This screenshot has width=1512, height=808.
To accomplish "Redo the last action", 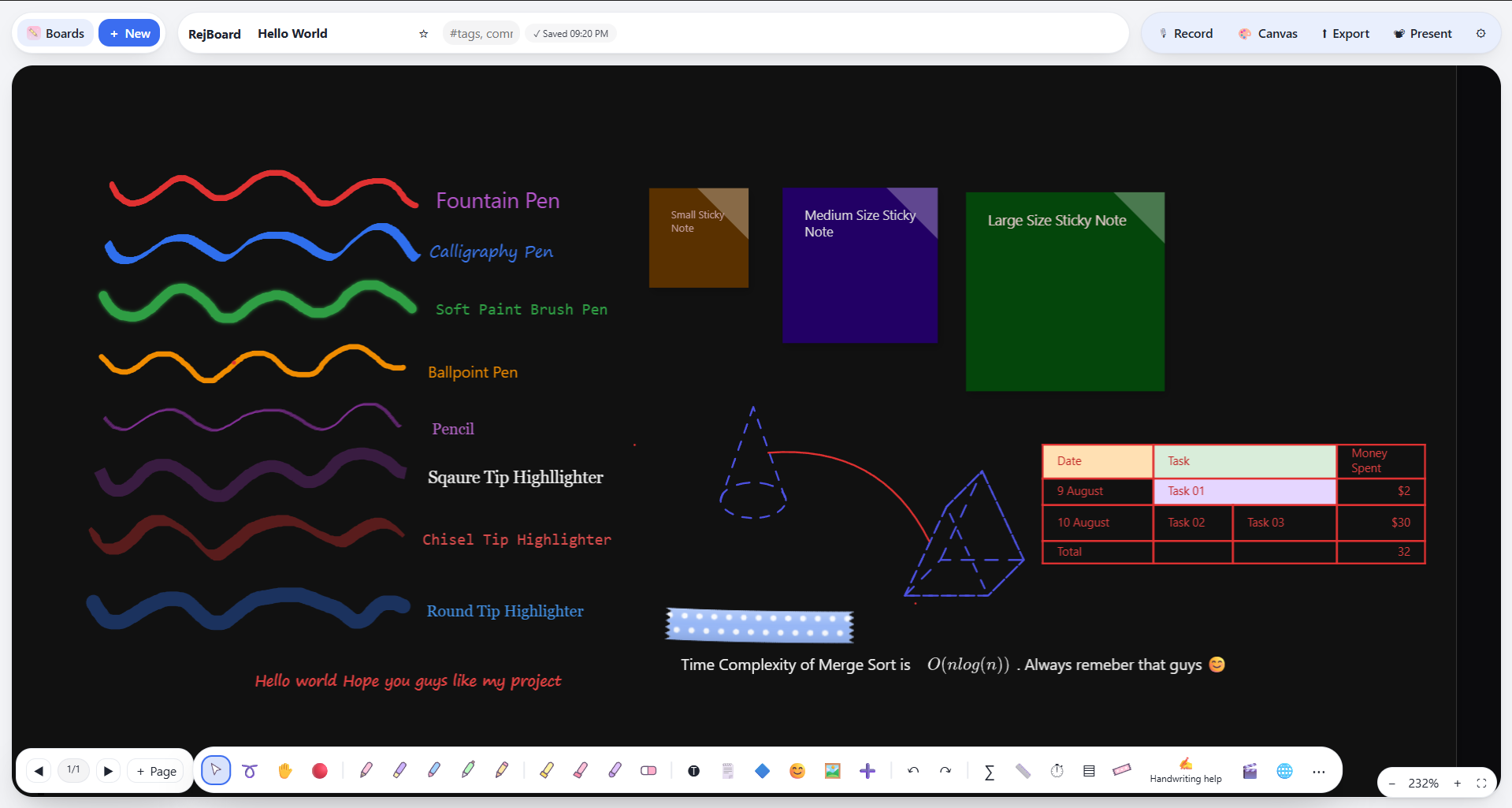I will tap(945, 770).
